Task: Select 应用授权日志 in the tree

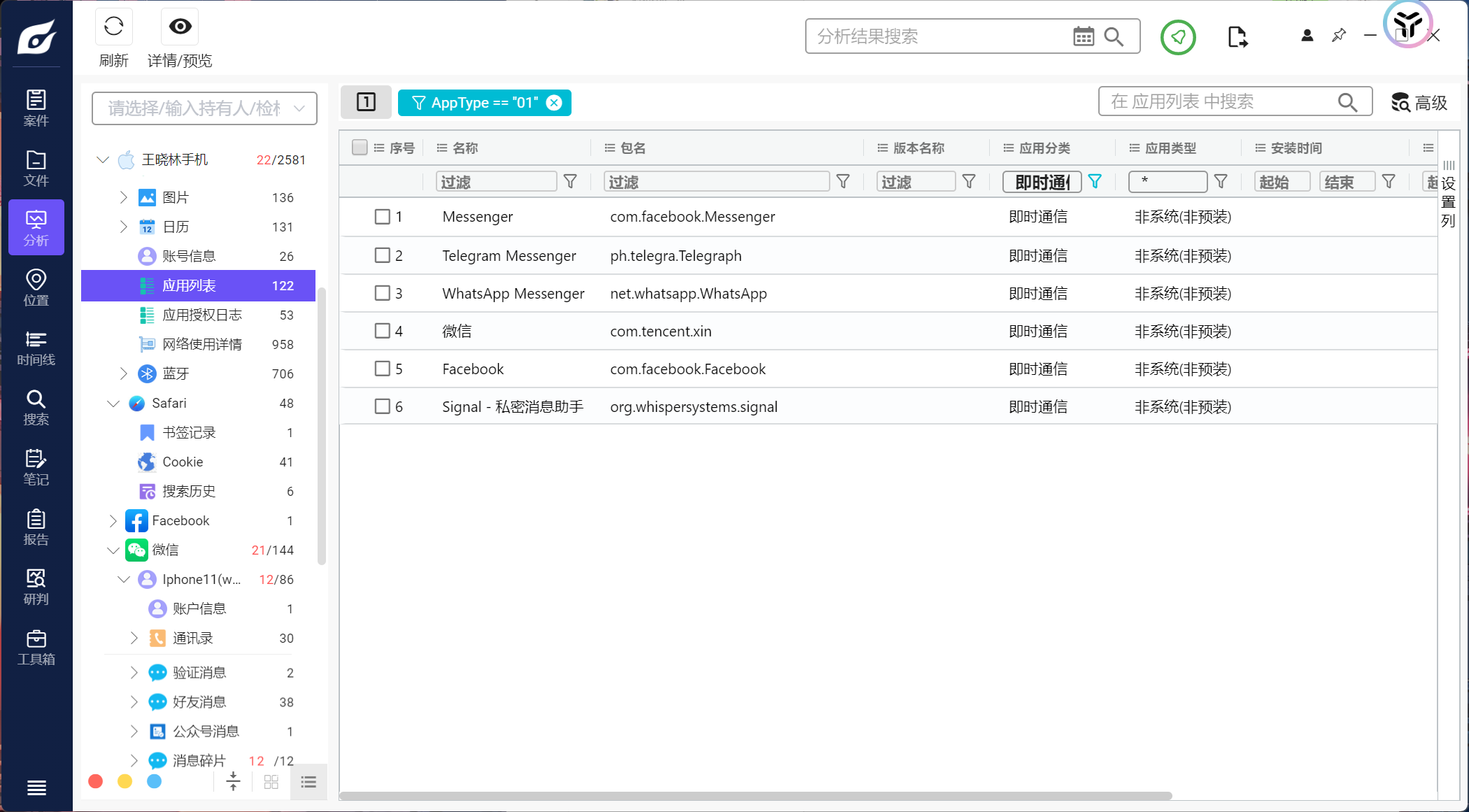Action: click(x=202, y=315)
